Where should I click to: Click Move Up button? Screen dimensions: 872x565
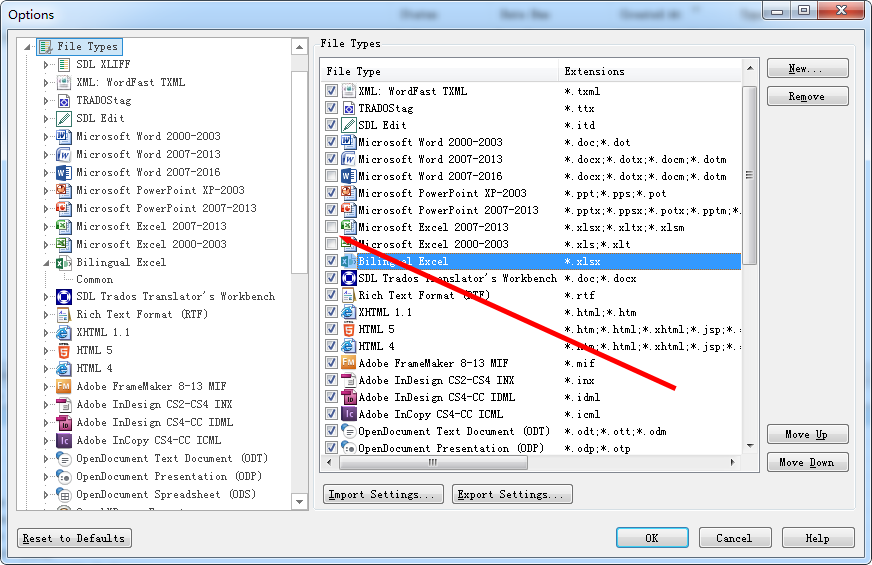coord(807,434)
